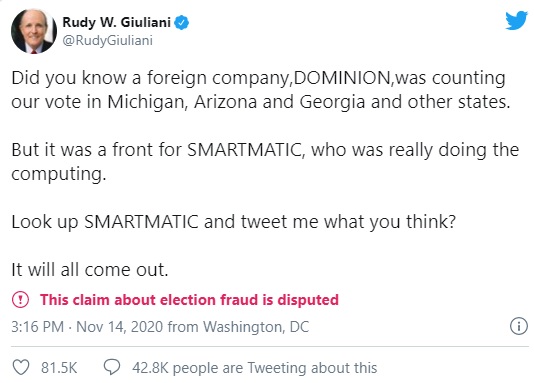The image size is (534, 383).
Task: Click the red exclamation warning icon
Action: [20, 300]
